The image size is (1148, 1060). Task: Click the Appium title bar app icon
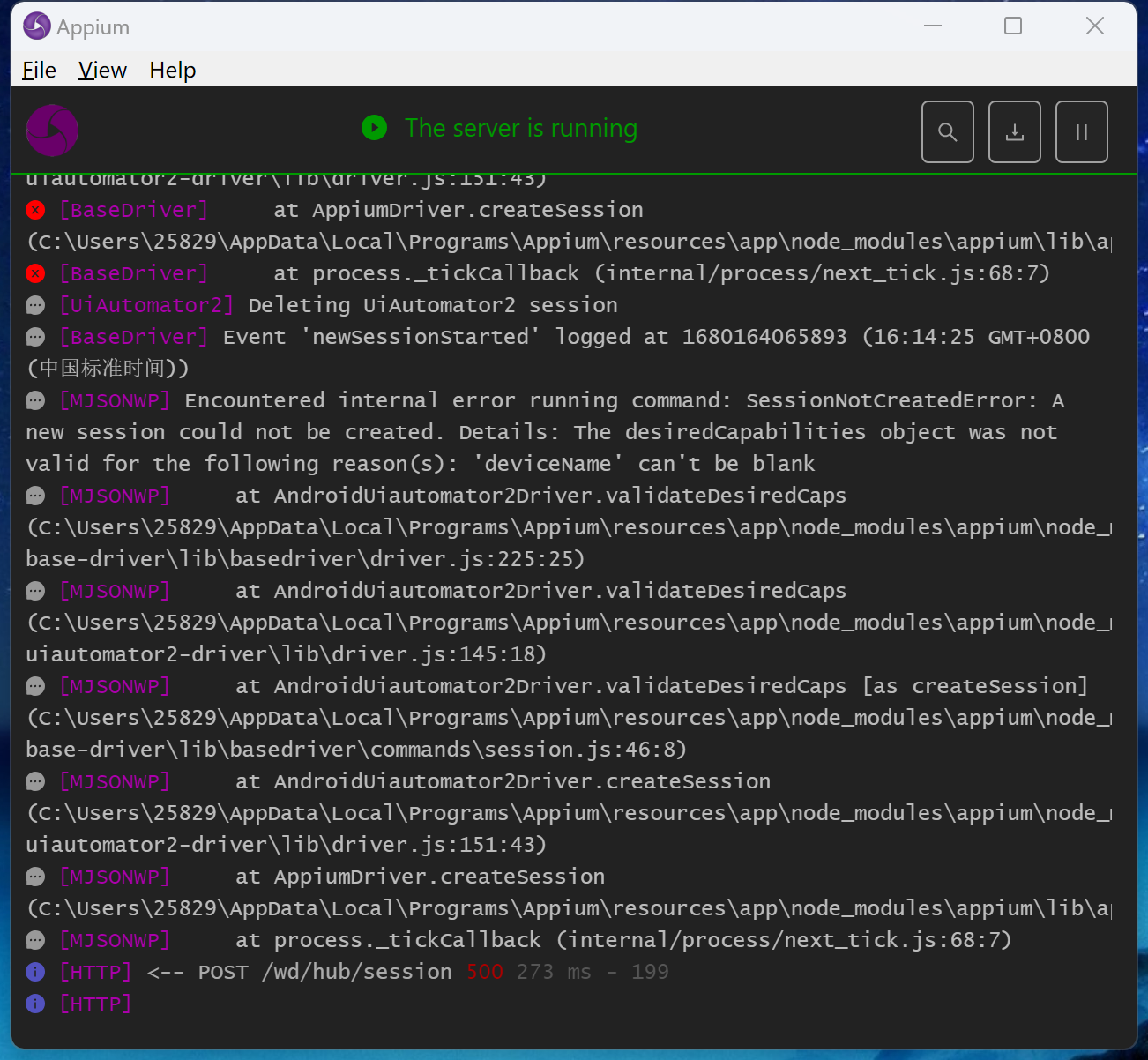(36, 26)
